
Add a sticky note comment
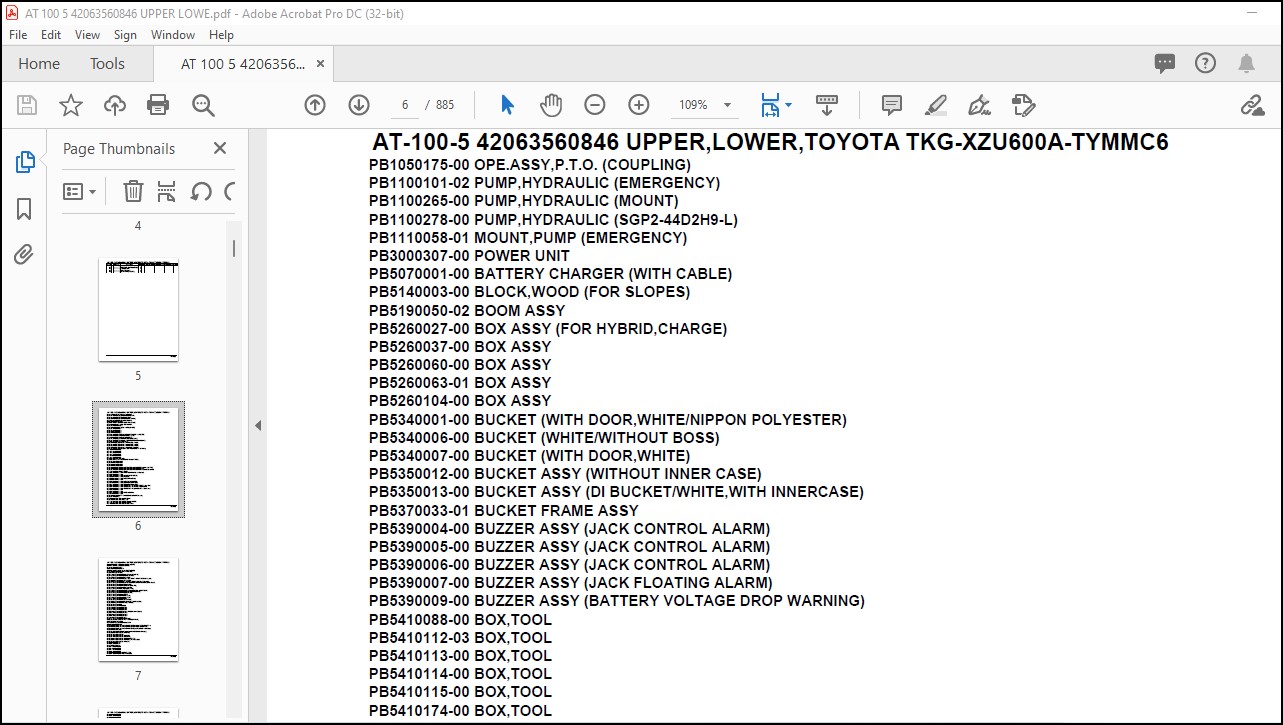(892, 105)
